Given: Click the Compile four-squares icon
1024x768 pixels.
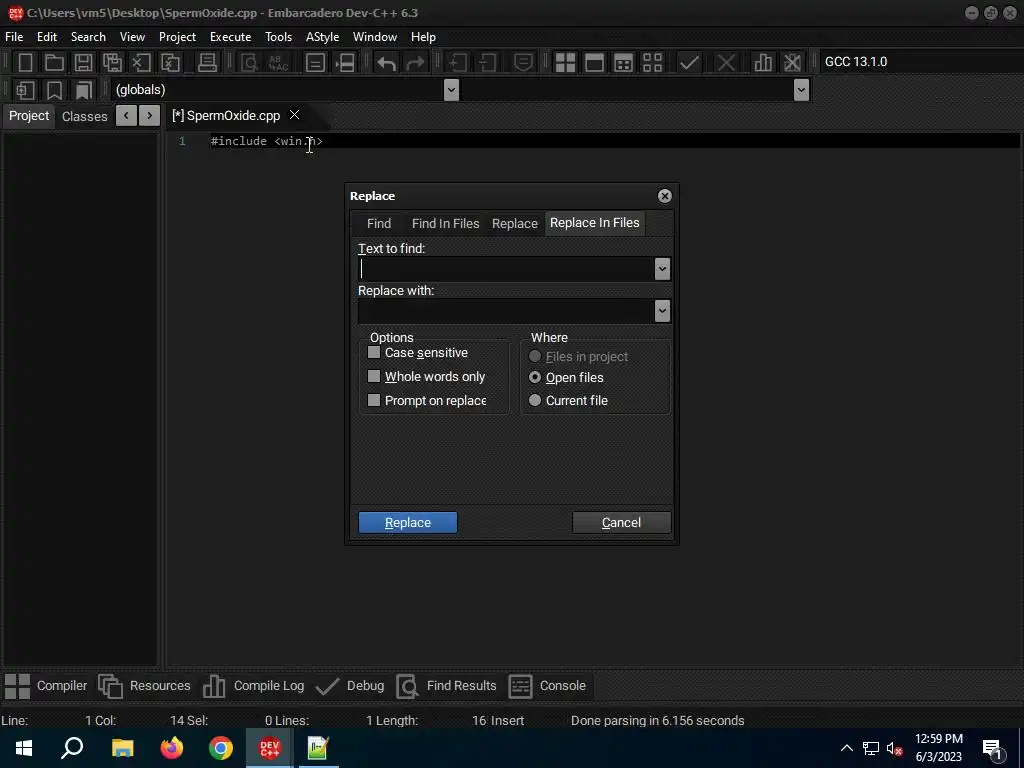Looking at the screenshot, I should [565, 62].
